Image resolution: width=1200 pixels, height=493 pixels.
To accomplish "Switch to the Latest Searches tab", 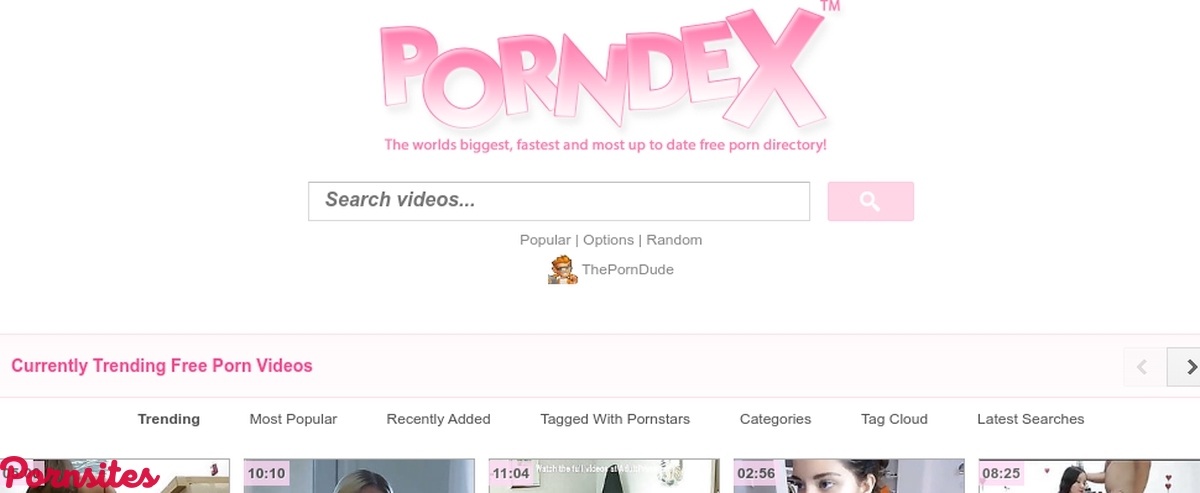I will pyautogui.click(x=1031, y=419).
